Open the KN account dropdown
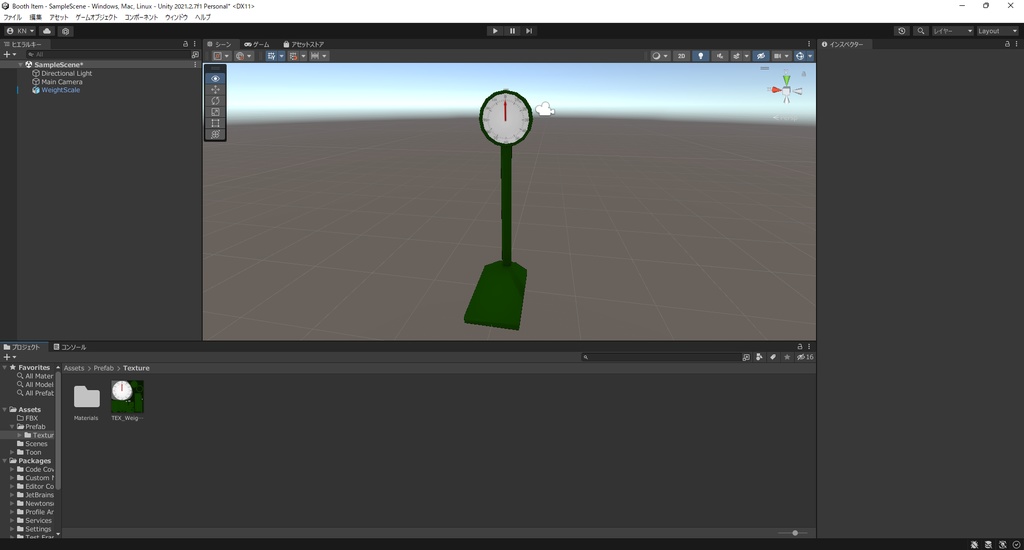The image size is (1024, 550). (x=20, y=31)
